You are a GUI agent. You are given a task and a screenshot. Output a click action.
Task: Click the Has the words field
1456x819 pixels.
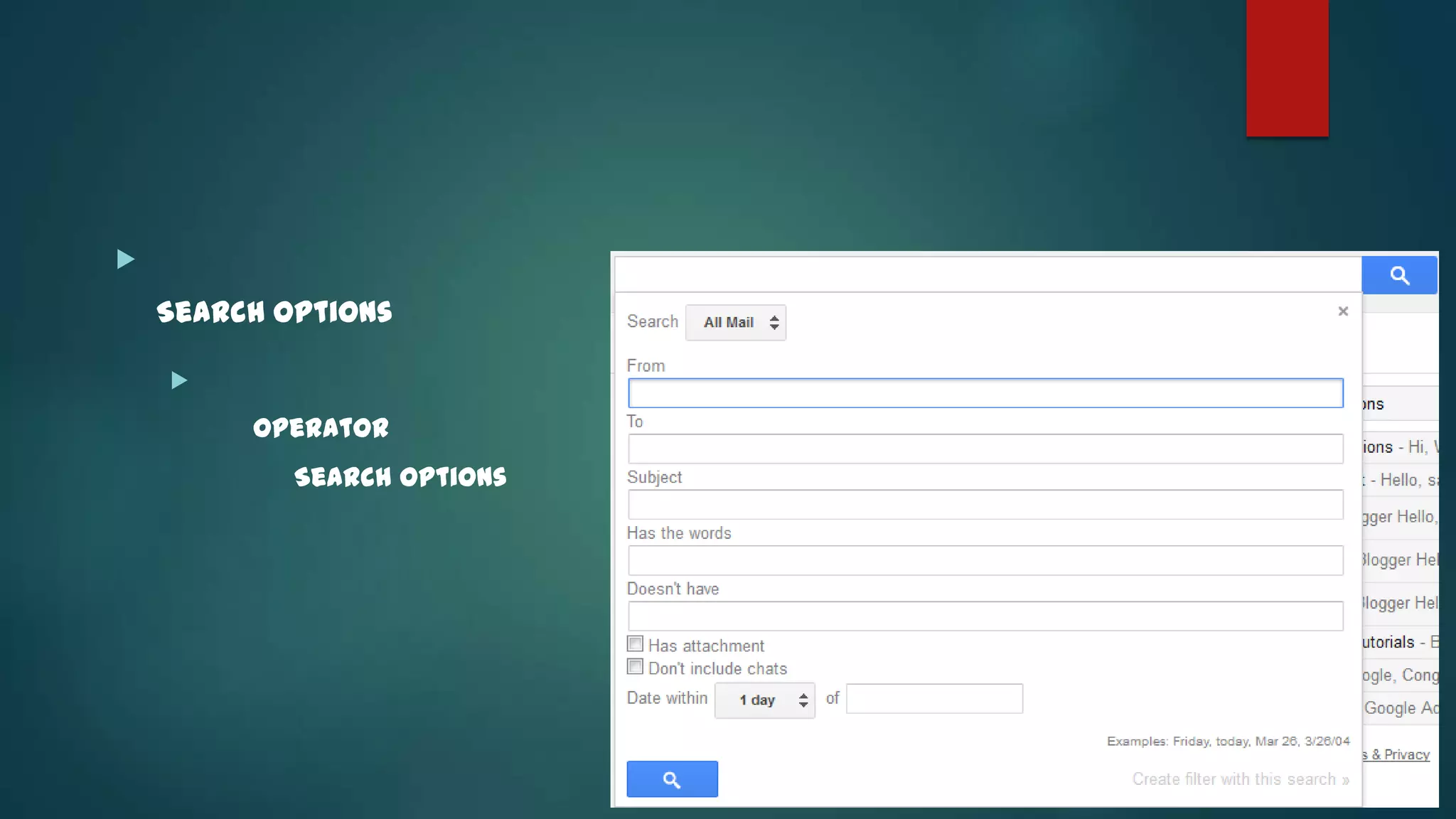coord(985,560)
